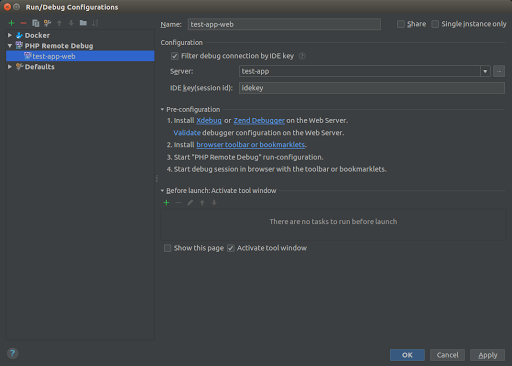Viewport: 512px width, 366px height.
Task: Uncheck Activate tool window
Action: [x=231, y=248]
